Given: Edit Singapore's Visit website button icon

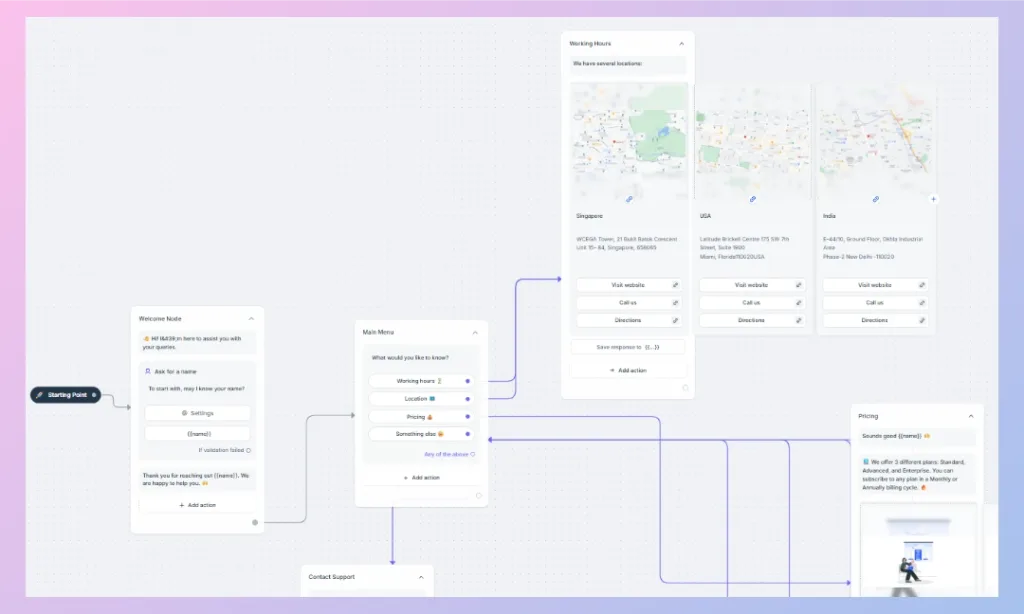Looking at the screenshot, I should click(x=675, y=285).
